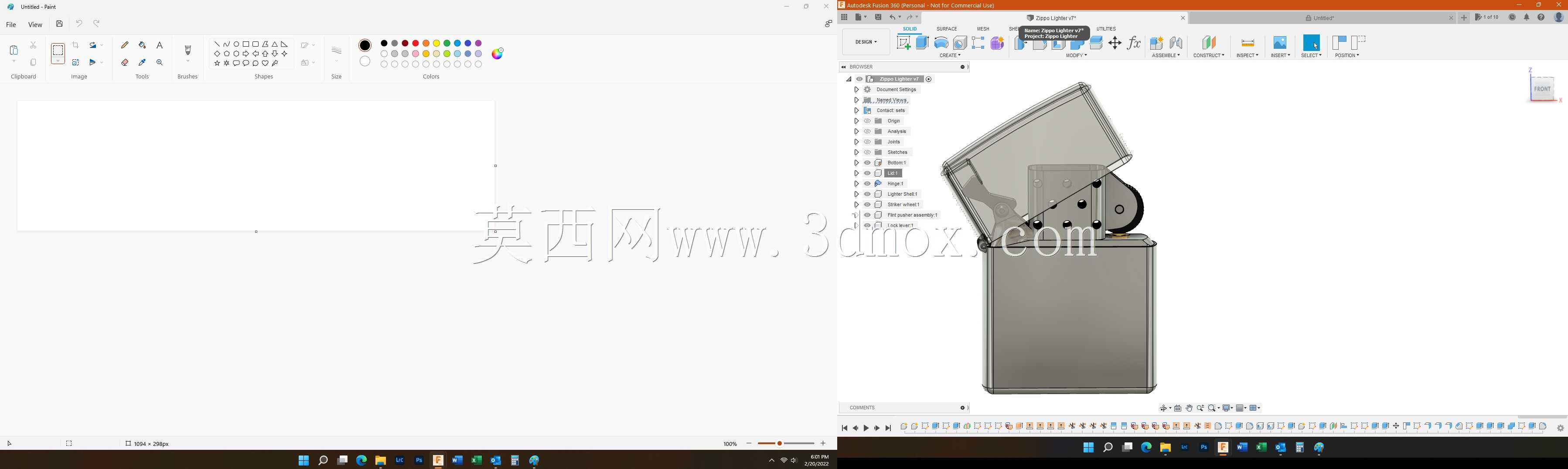Image resolution: width=1568 pixels, height=469 pixels.
Task: Click the Save icon in Paint title bar
Action: pyautogui.click(x=59, y=24)
